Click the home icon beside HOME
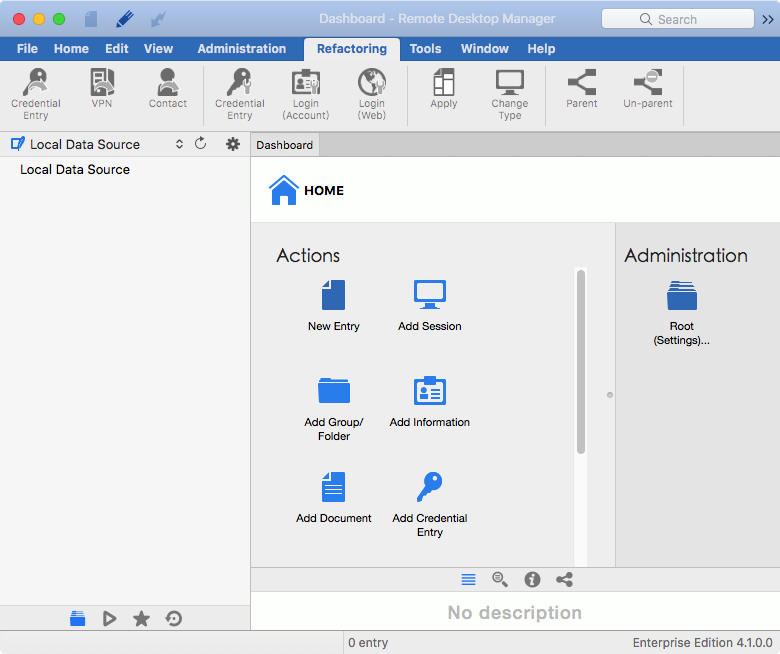 coord(284,190)
